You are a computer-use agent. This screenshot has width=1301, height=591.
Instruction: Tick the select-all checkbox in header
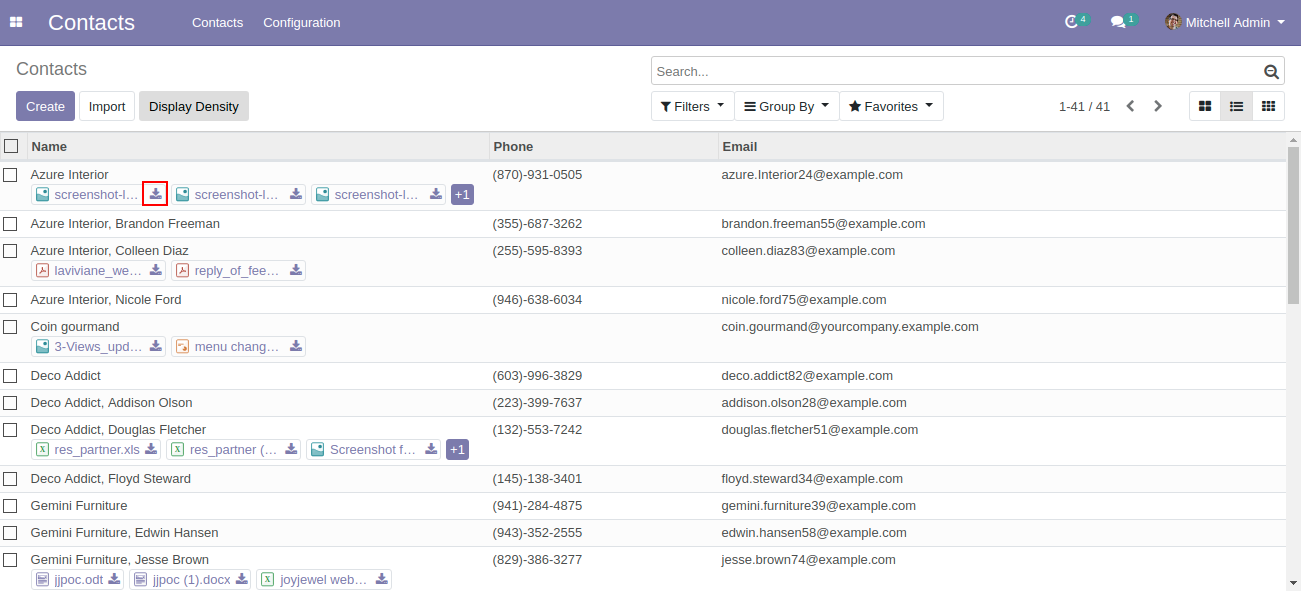coord(11,146)
